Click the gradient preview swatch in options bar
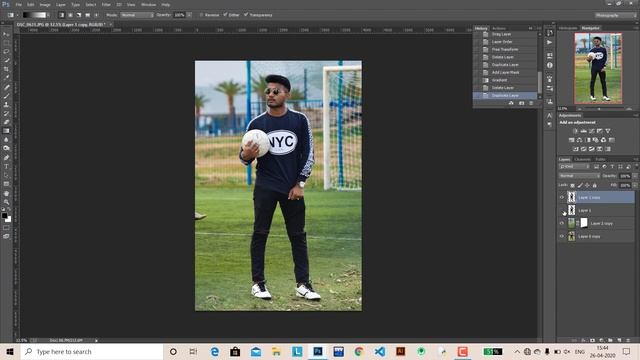640x360 pixels. tap(34, 15)
